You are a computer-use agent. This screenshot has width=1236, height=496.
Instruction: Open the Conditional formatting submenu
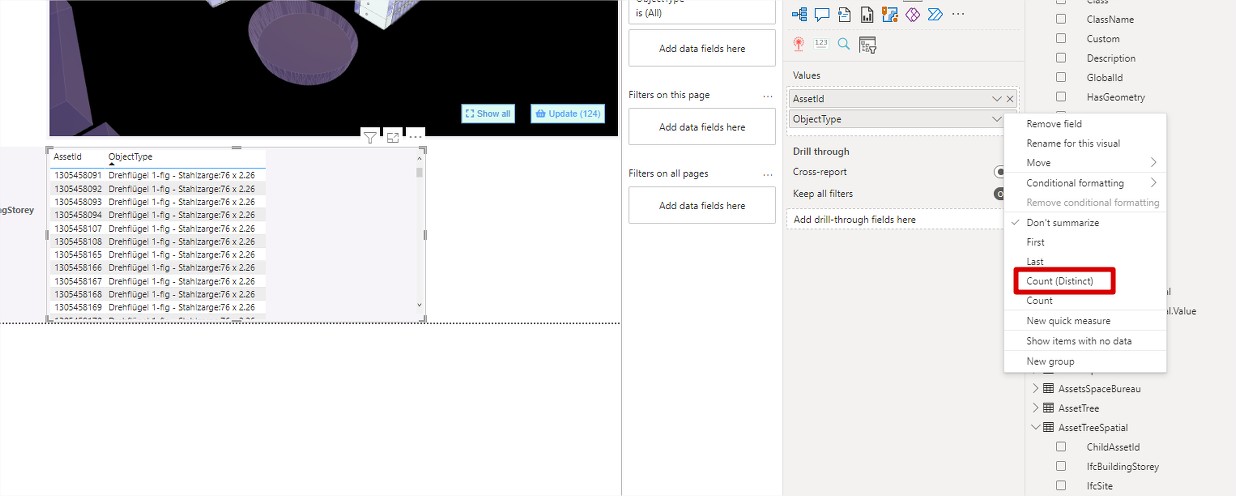click(x=1085, y=183)
